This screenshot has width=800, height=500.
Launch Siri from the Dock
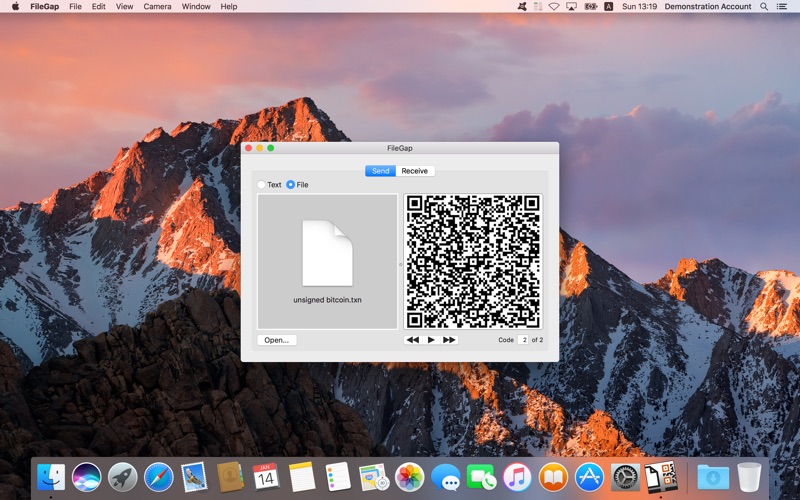[87, 477]
